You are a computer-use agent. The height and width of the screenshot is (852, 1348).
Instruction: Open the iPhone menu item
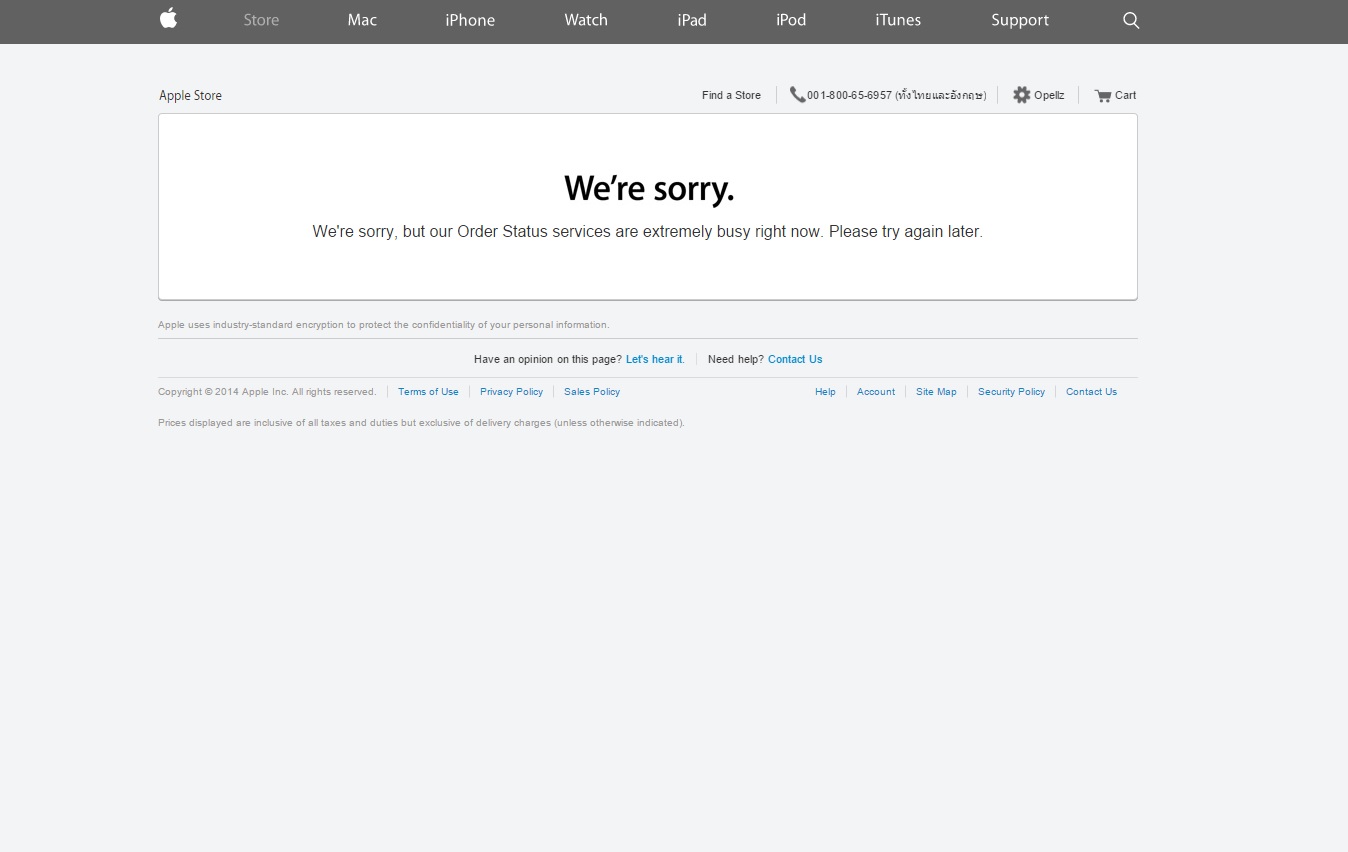click(470, 20)
